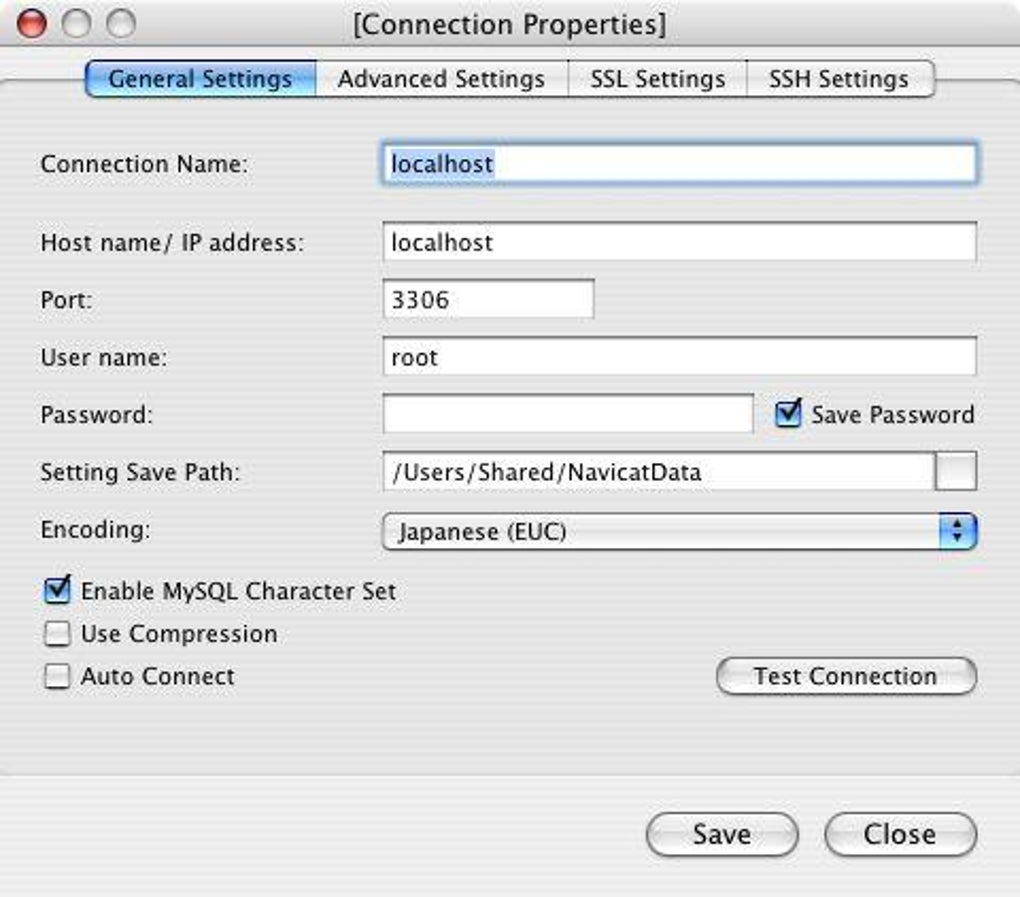The height and width of the screenshot is (897, 1020).
Task: Enable the Use Compression checkbox
Action: click(x=58, y=634)
